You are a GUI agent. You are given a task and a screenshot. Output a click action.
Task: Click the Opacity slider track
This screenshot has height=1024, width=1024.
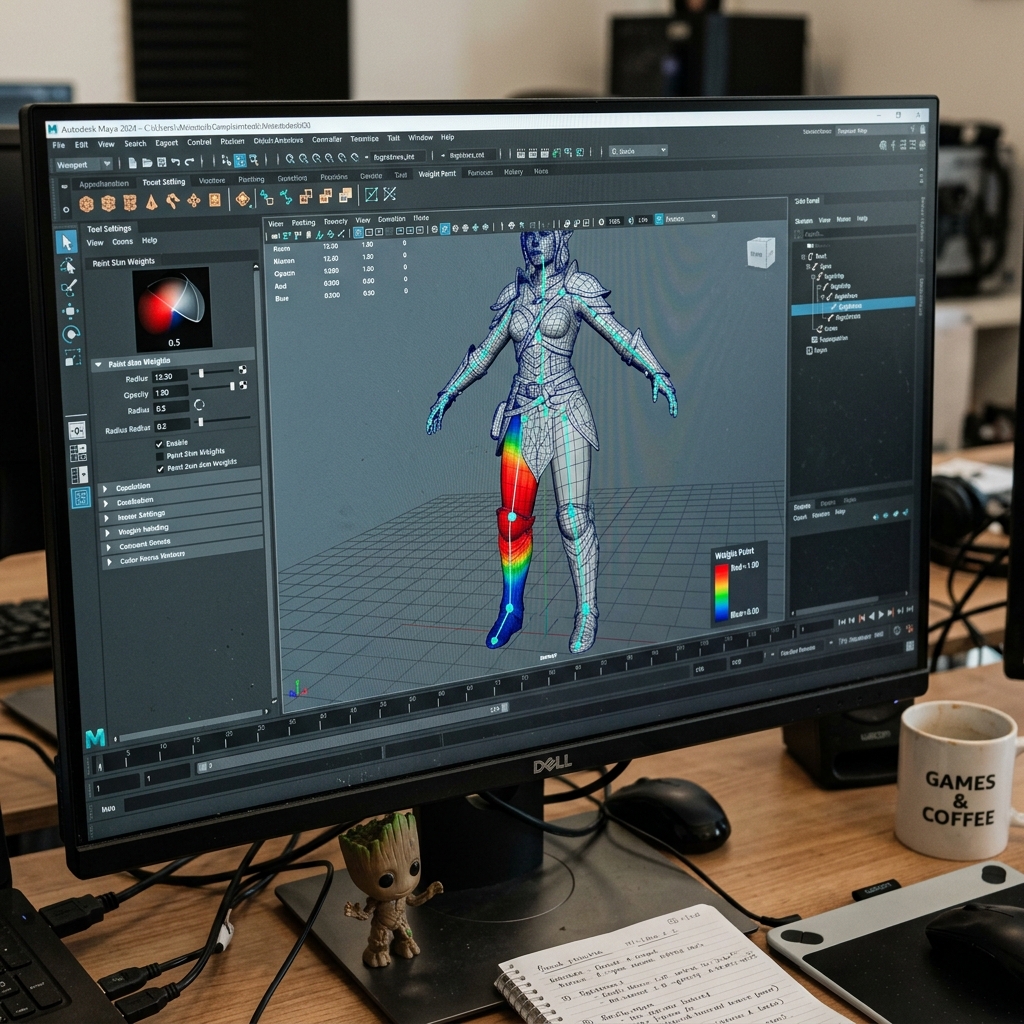(x=212, y=387)
